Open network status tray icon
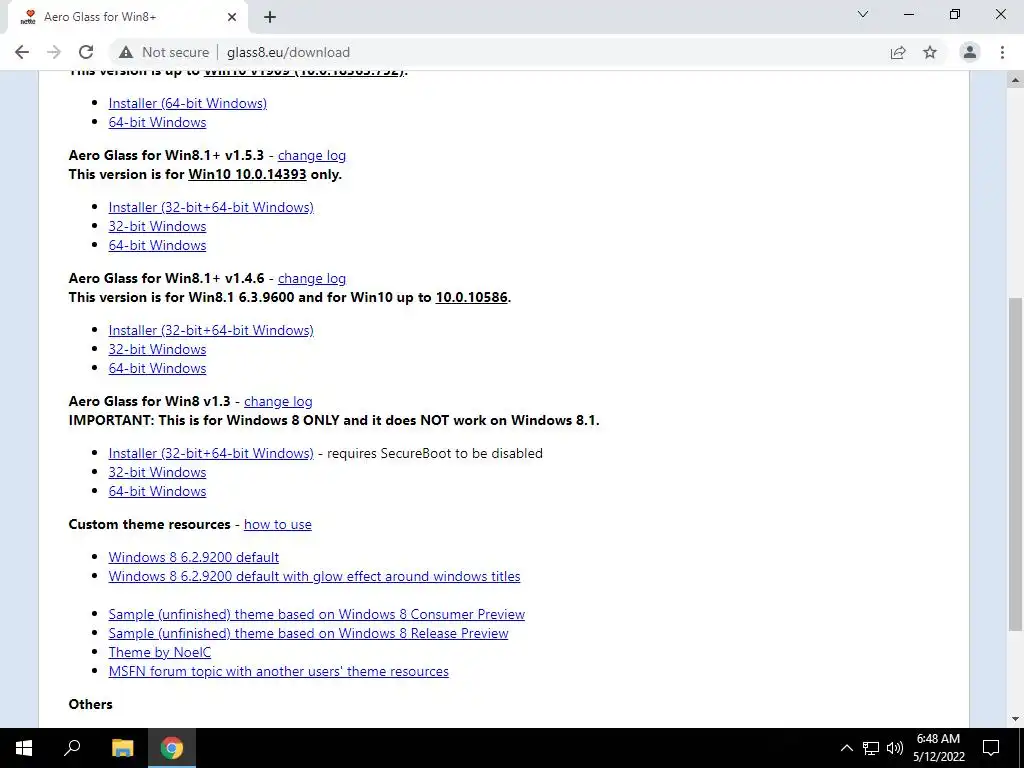Viewport: 1024px width, 768px height. 871,748
